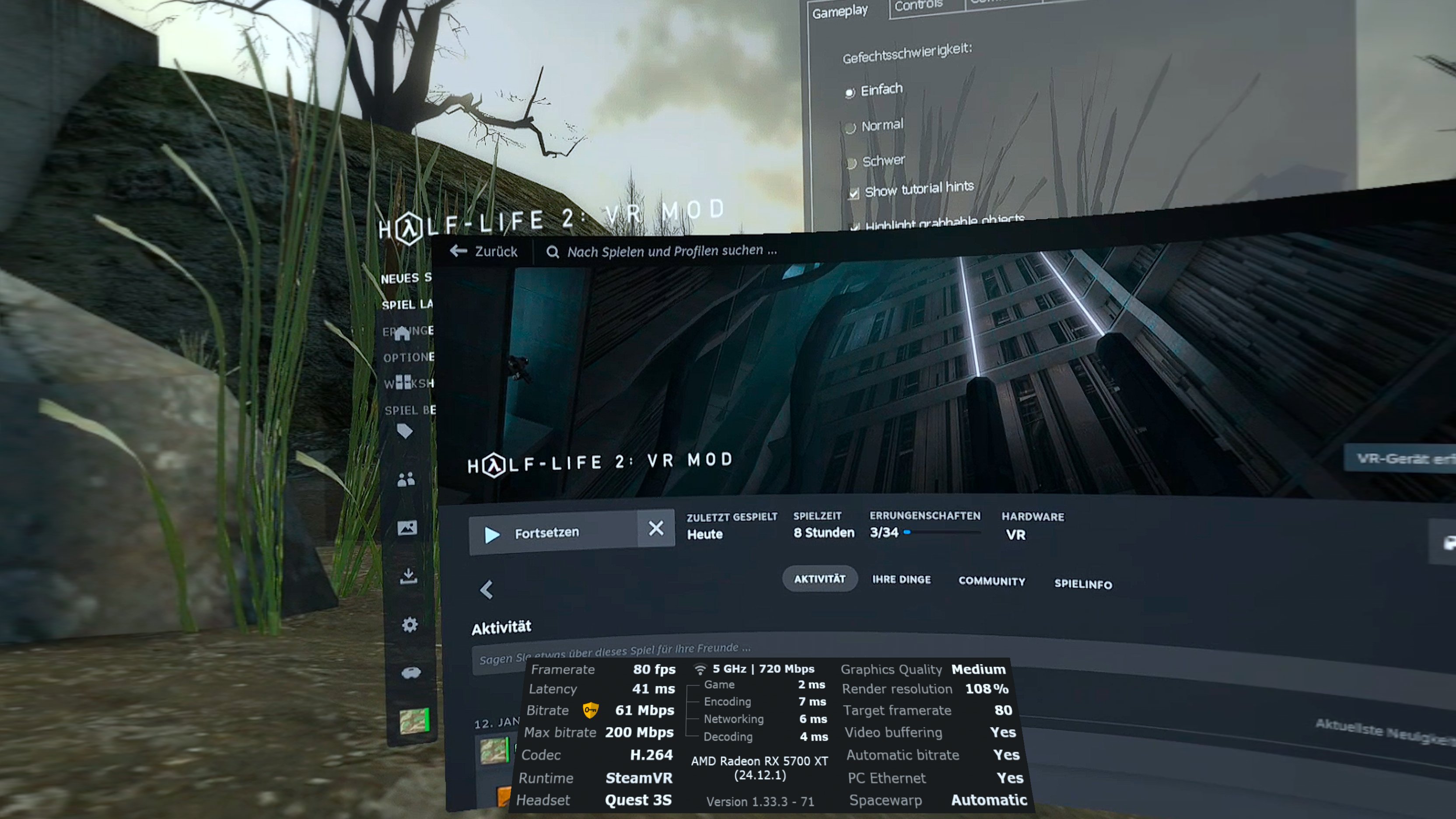Click the left chevron beside Aktivität tabs

486,589
